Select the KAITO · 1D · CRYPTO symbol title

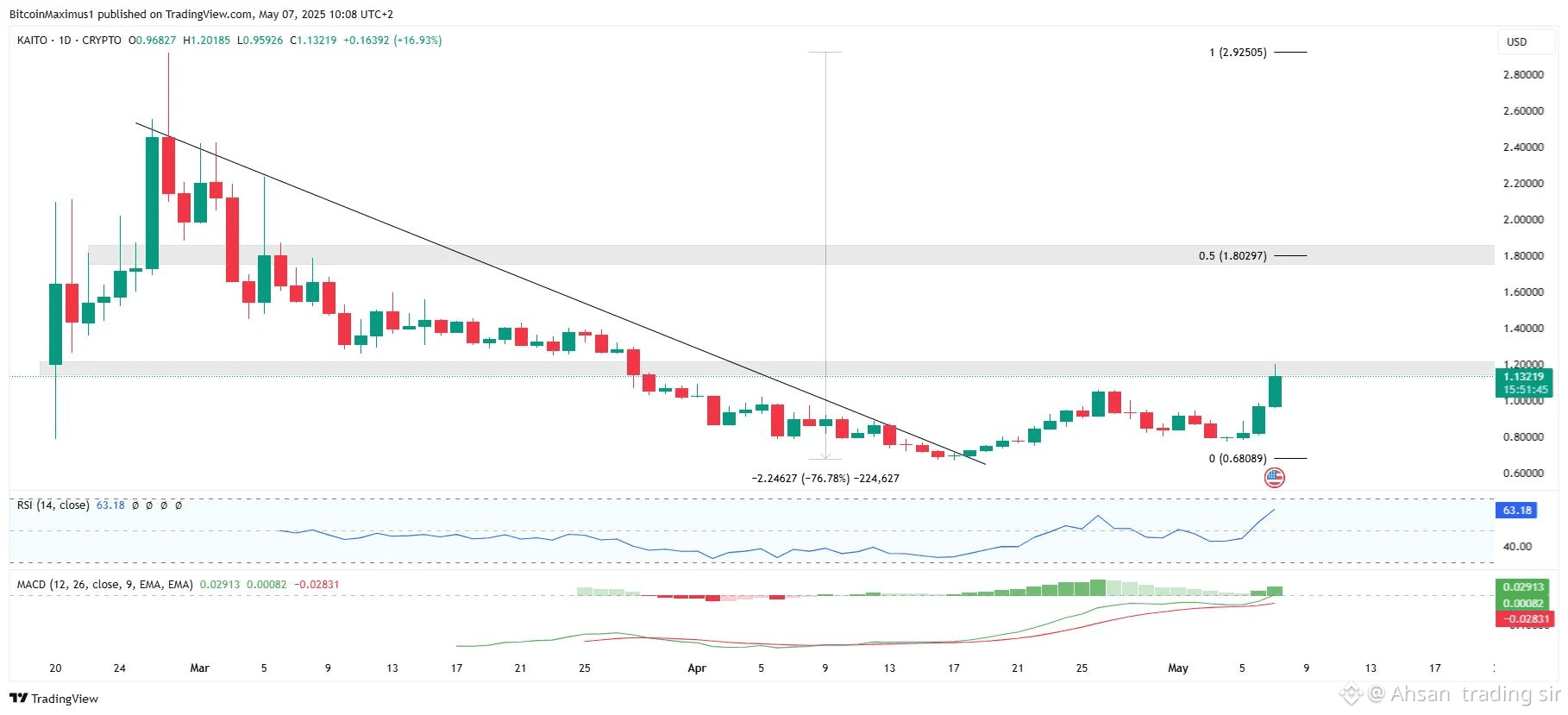[69, 41]
